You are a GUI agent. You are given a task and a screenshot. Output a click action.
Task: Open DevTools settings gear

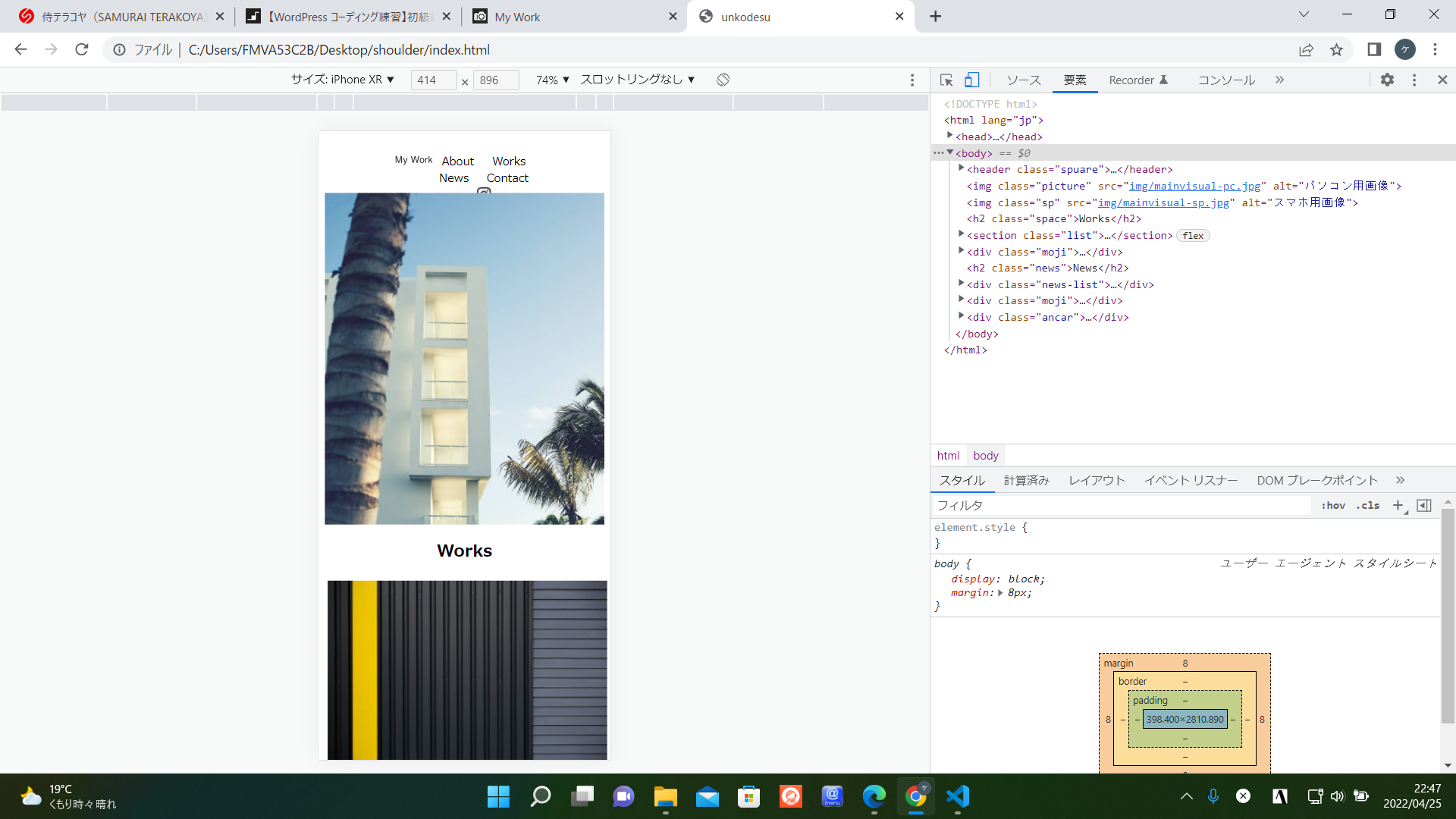pyautogui.click(x=1387, y=80)
